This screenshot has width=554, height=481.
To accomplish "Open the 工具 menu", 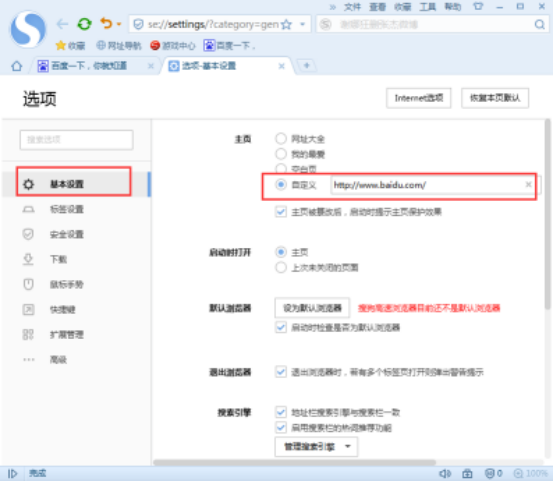I will coord(428,7).
